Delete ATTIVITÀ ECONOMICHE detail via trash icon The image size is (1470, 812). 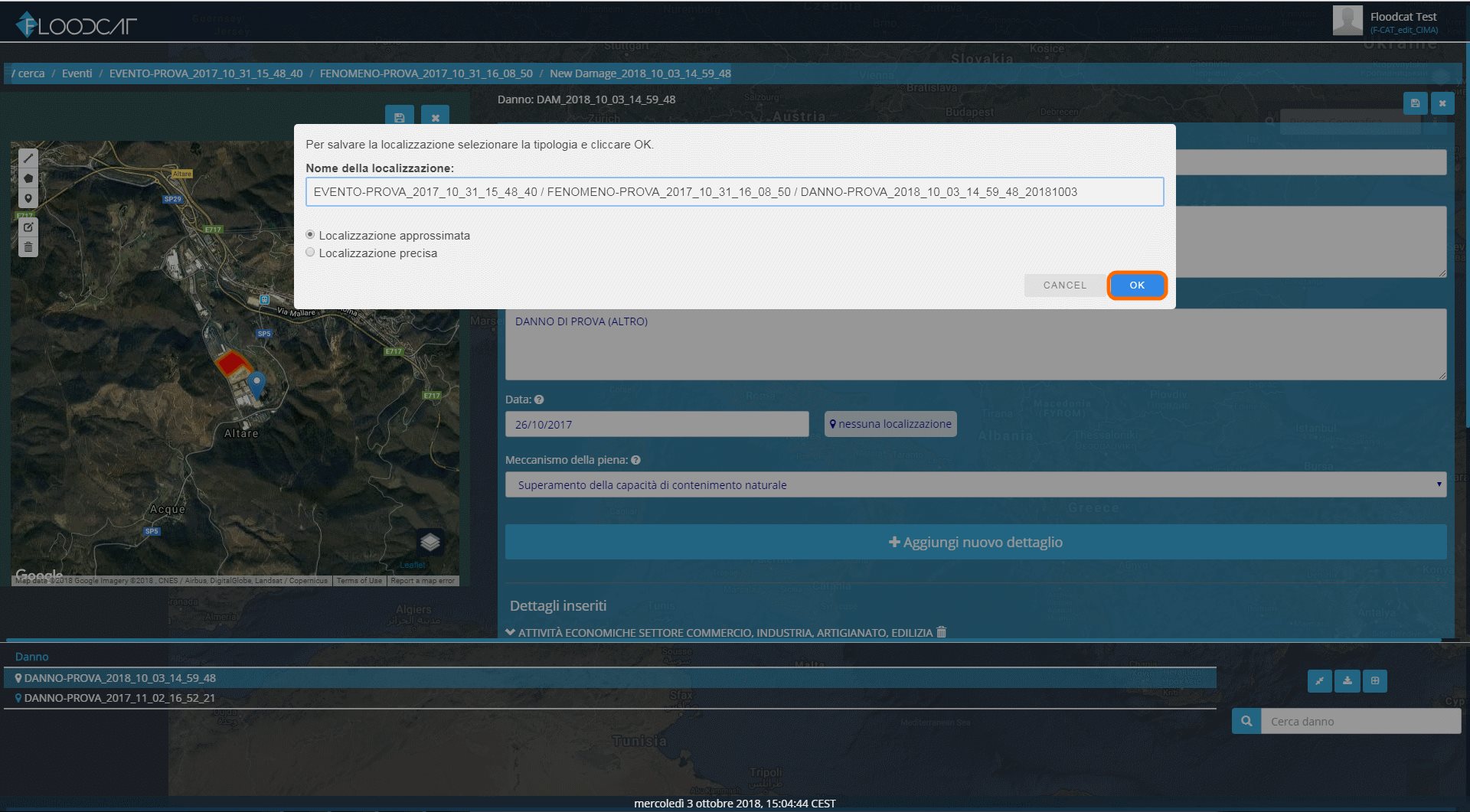tap(942, 632)
